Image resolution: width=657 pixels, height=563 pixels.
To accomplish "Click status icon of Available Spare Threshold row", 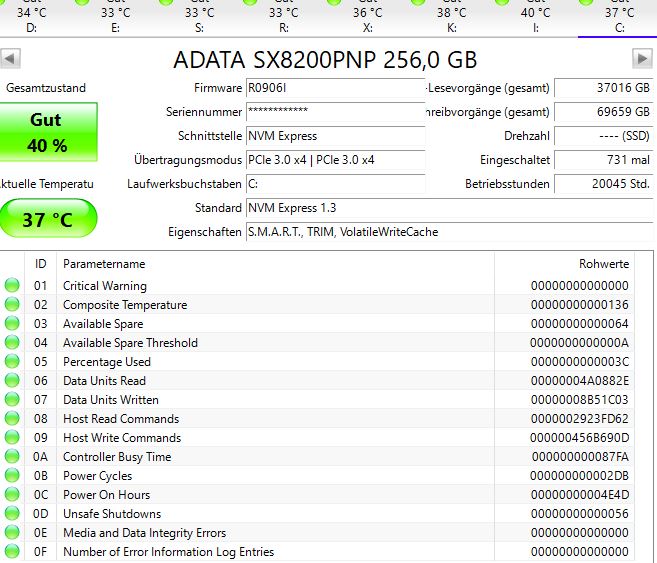I will pos(12,342).
